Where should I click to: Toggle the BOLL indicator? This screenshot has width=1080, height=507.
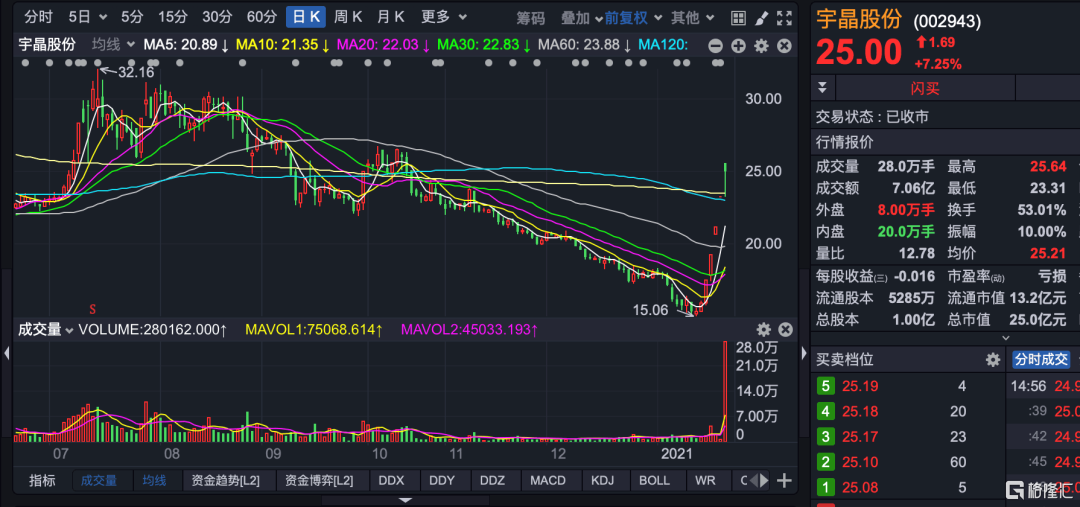click(654, 480)
